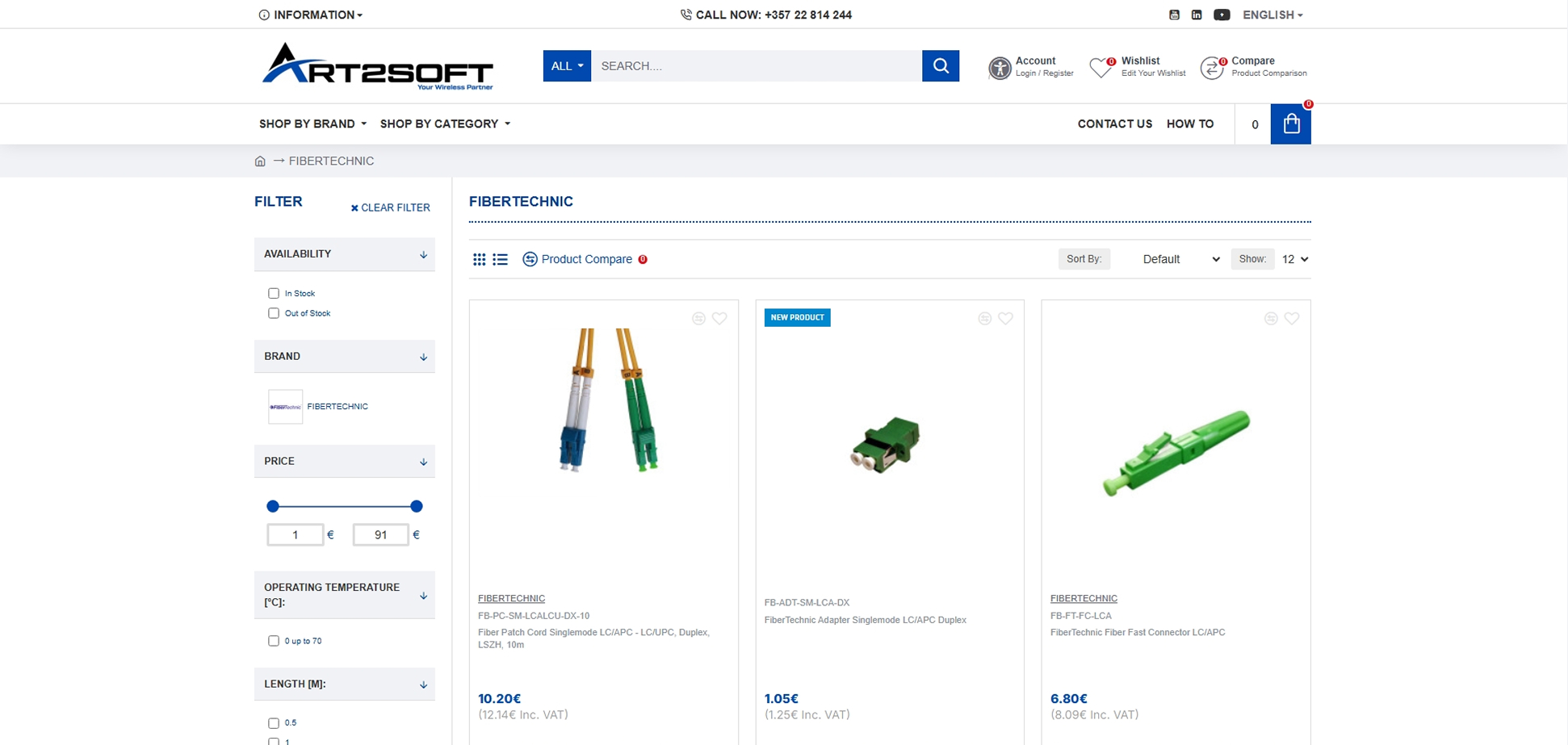Go to home via breadcrumb house icon
Viewport: 1568px width, 745px height.
tap(260, 161)
